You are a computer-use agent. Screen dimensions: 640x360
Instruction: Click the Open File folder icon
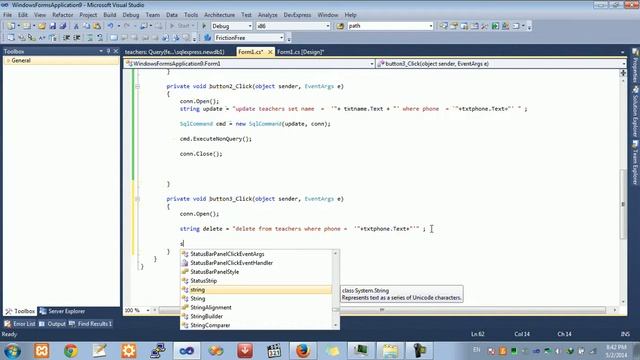pyautogui.click(x=42, y=26)
